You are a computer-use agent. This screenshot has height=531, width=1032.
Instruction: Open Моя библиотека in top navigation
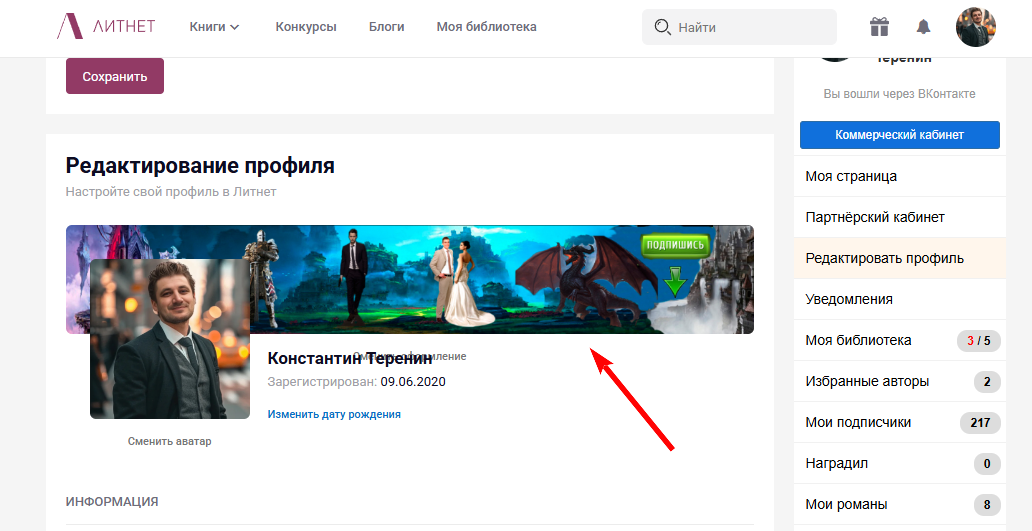(486, 27)
